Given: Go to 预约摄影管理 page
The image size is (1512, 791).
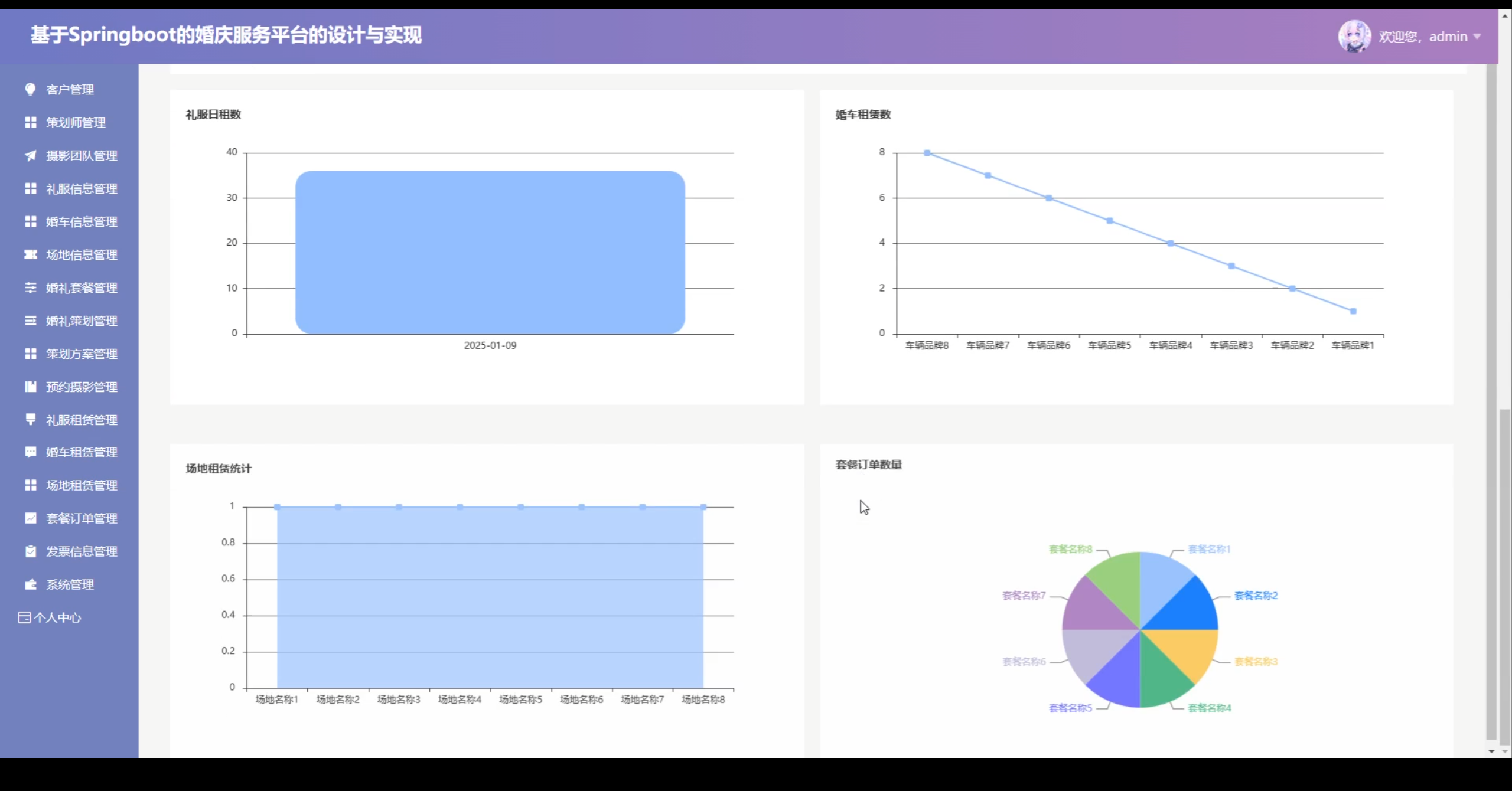Looking at the screenshot, I should (82, 387).
